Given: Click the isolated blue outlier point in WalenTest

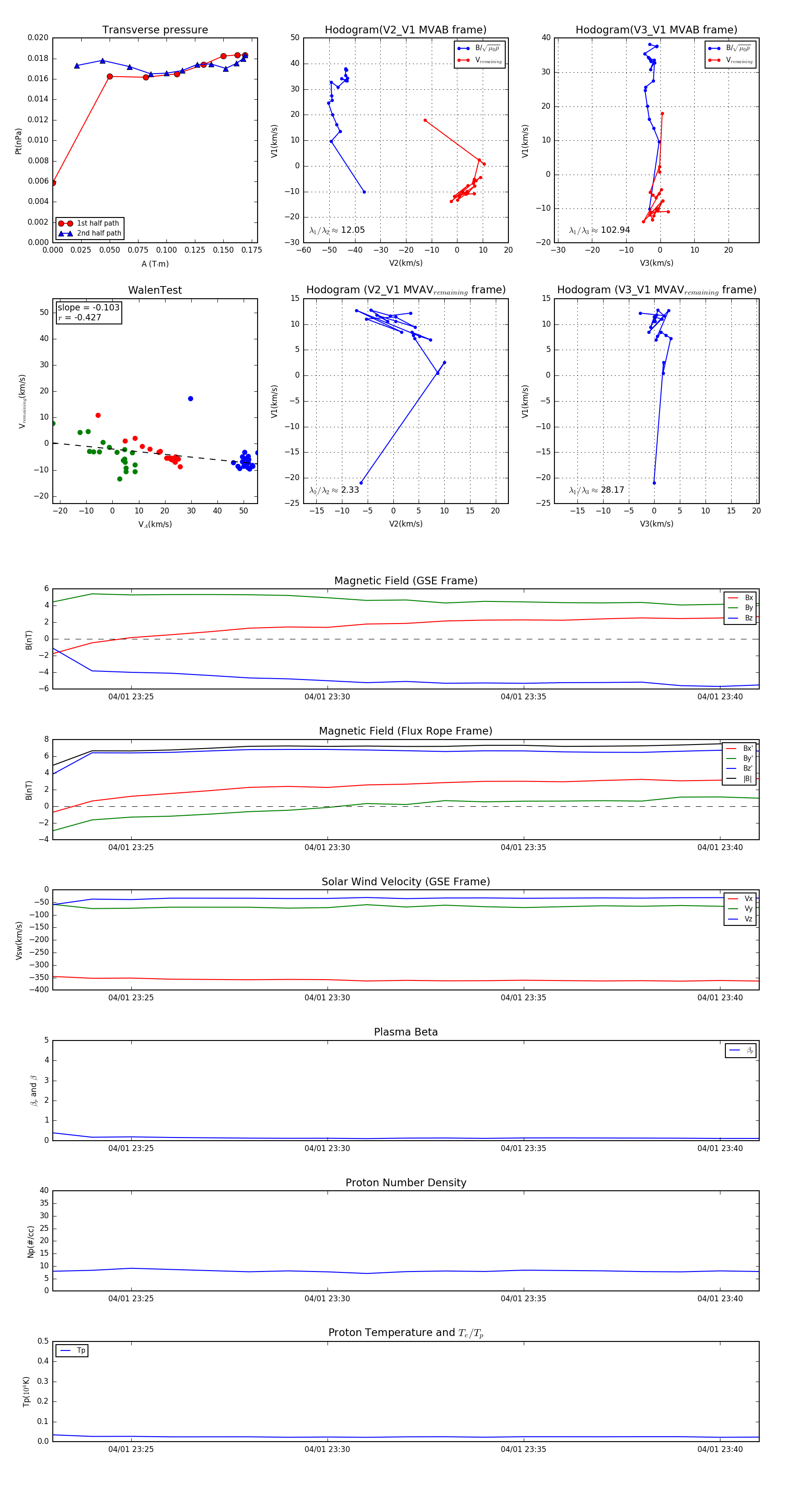Looking at the screenshot, I should (190, 398).
